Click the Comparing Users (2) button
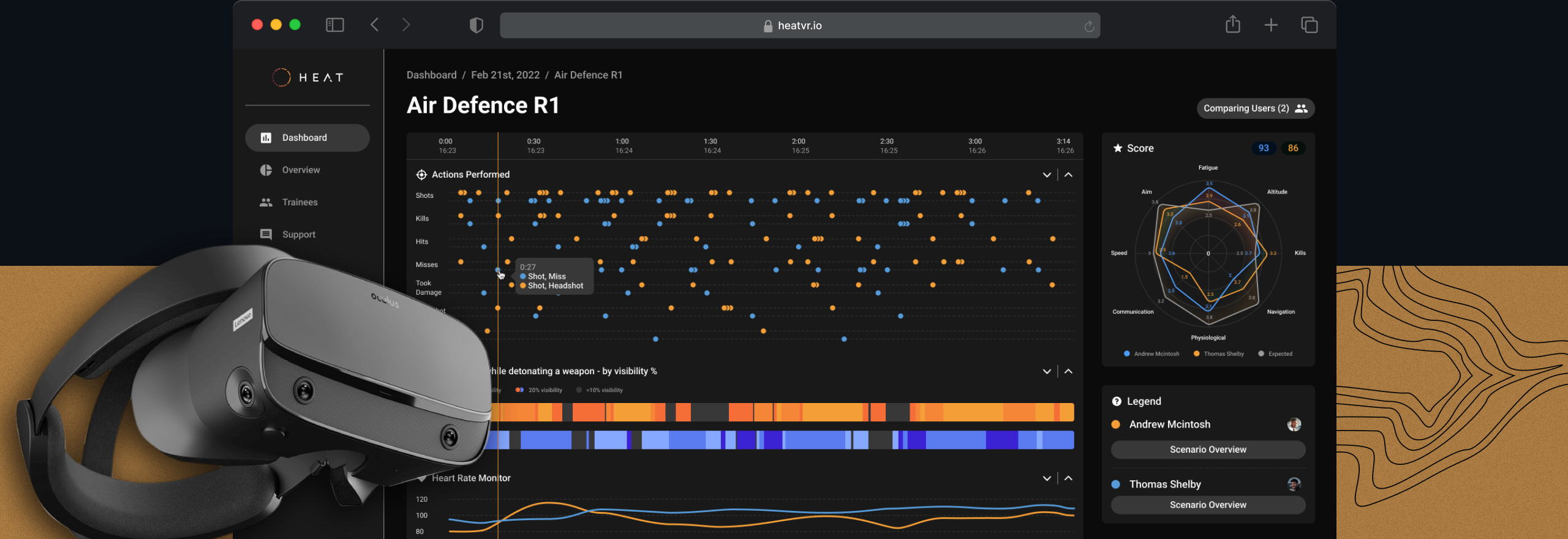This screenshot has width=1568, height=539. click(x=1255, y=108)
